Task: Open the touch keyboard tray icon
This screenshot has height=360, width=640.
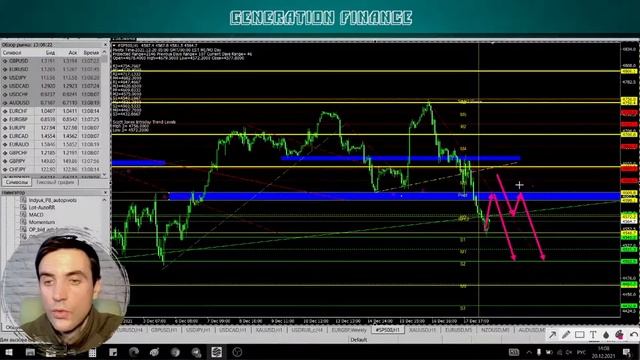Action: click(x=514, y=352)
